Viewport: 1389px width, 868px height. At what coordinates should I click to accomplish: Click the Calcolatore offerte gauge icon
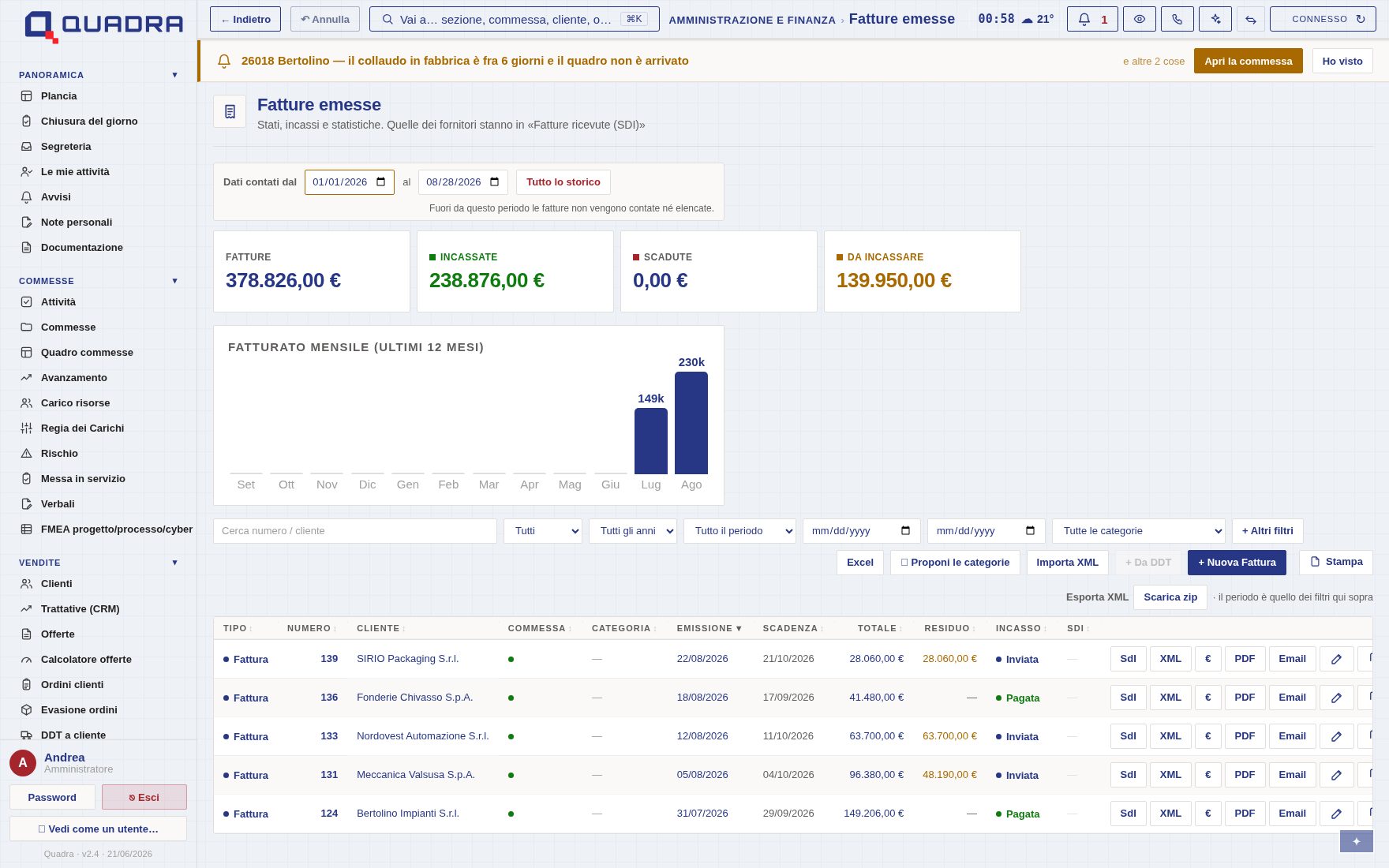coord(26,660)
